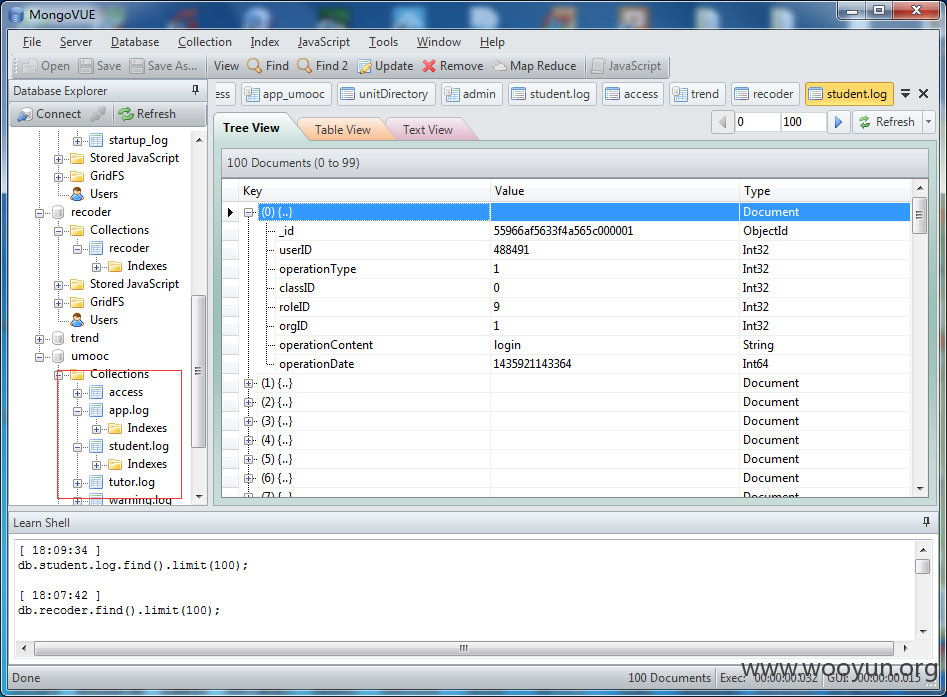The width and height of the screenshot is (947, 697).
Task: Open the dropdown arrow next to Refresh
Action: pyautogui.click(x=928, y=122)
